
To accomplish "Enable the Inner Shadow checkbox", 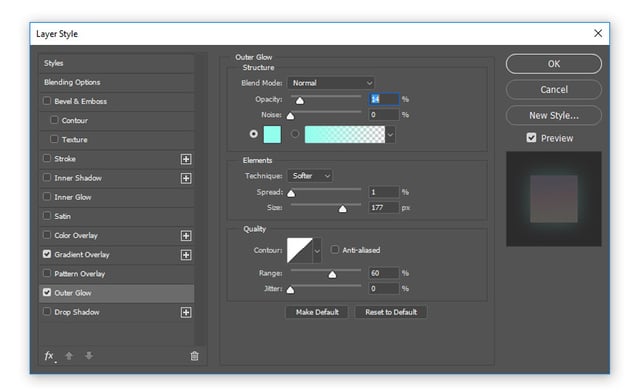I will point(47,177).
